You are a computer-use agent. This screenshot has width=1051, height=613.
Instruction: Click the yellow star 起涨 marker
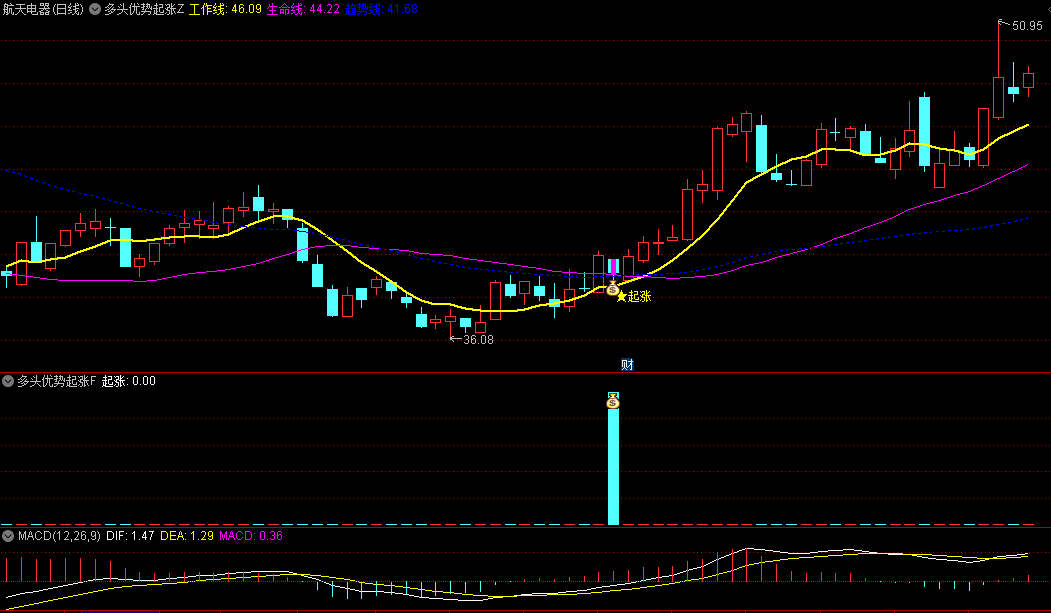(633, 296)
